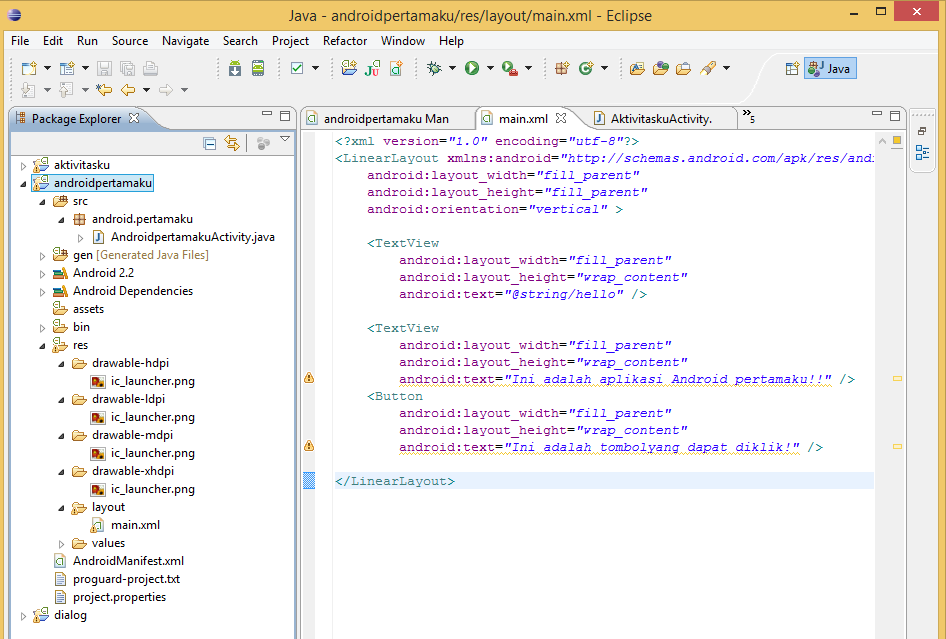Click the Run External Tools icon
The image size is (946, 639).
point(510,68)
